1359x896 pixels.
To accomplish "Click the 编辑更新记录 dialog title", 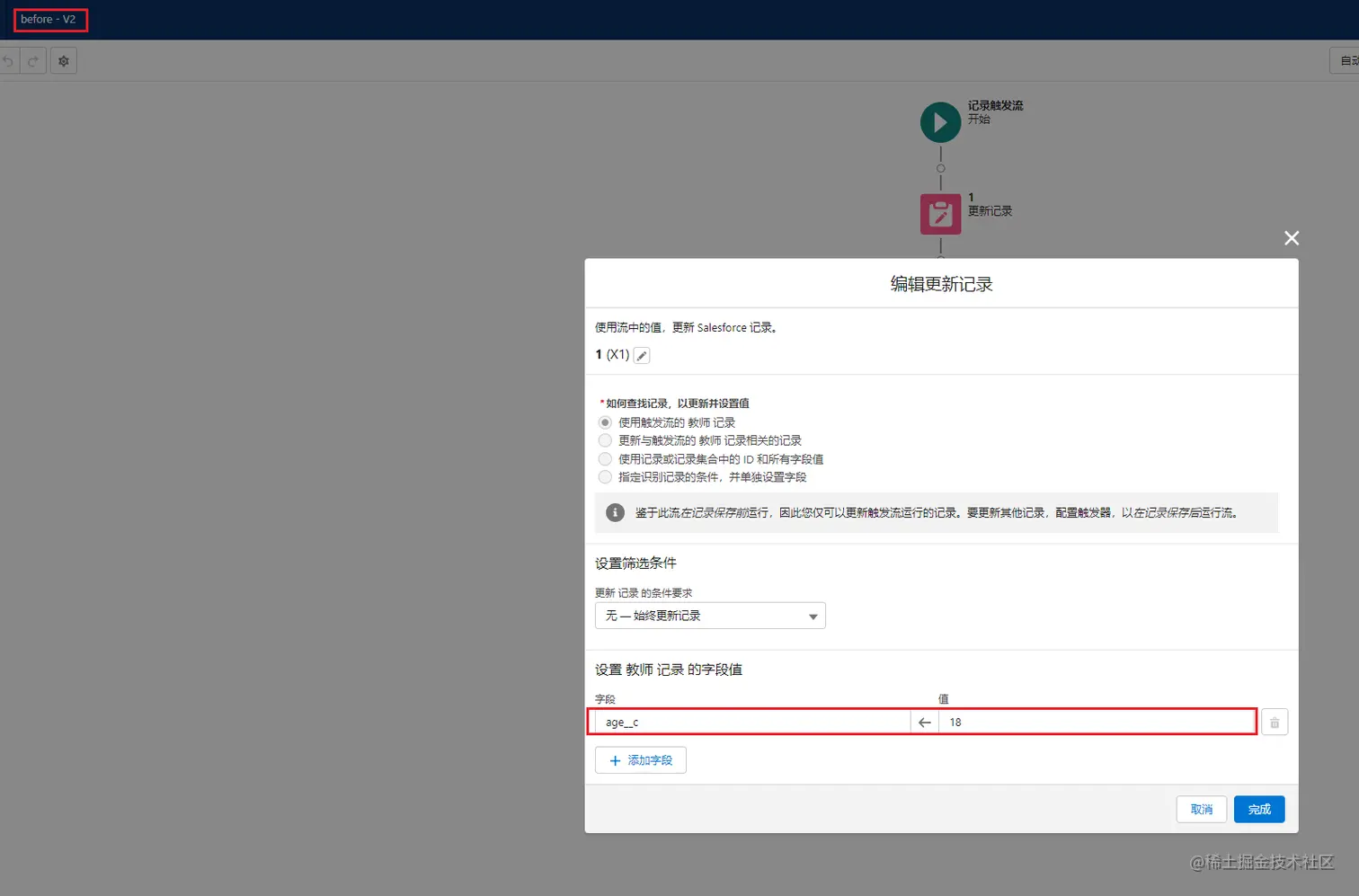I will click(941, 284).
